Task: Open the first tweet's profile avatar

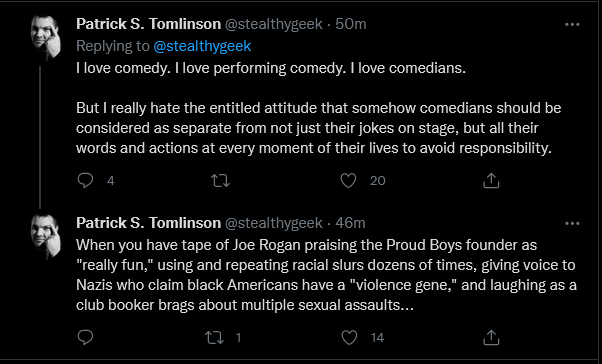Action: (x=46, y=38)
